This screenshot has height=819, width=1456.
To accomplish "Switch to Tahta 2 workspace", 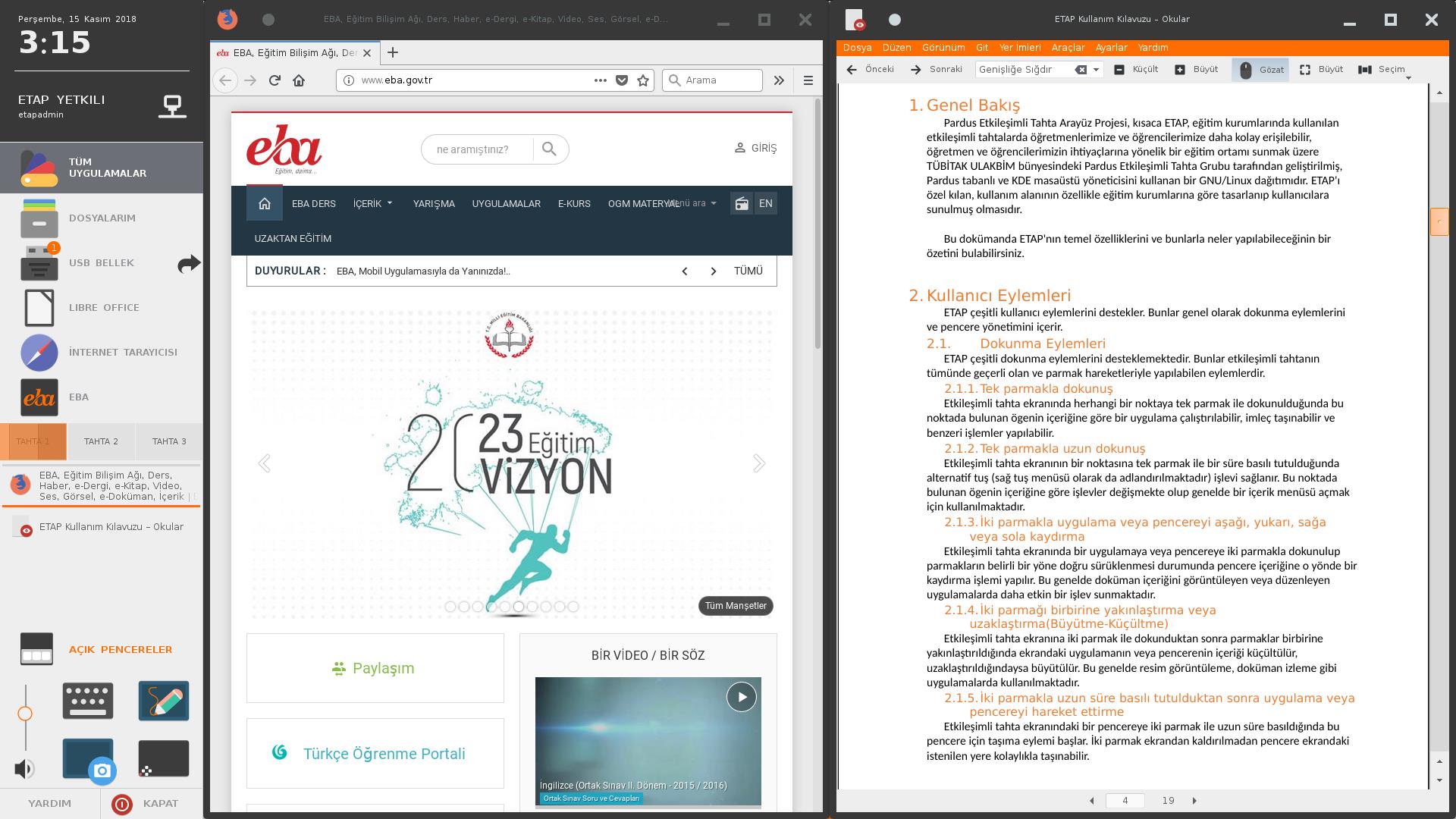I will tap(101, 441).
